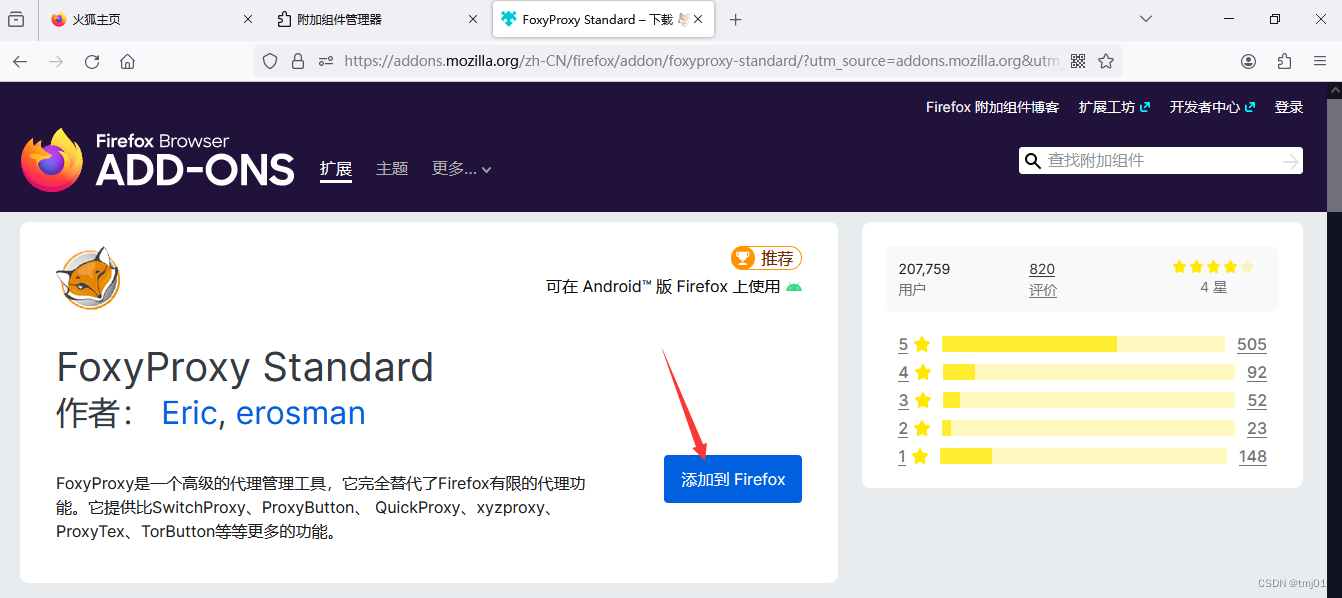Close the FoxyProxy Standard tab
Viewport: 1342px width, 598px height.
698,19
